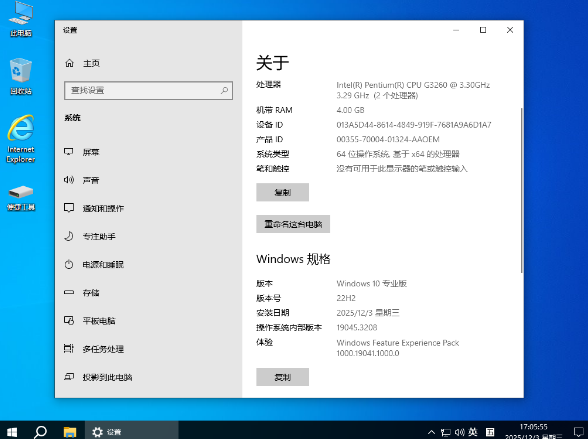Click the IME mode icon in the tray
The image size is (588, 439).
490,432
